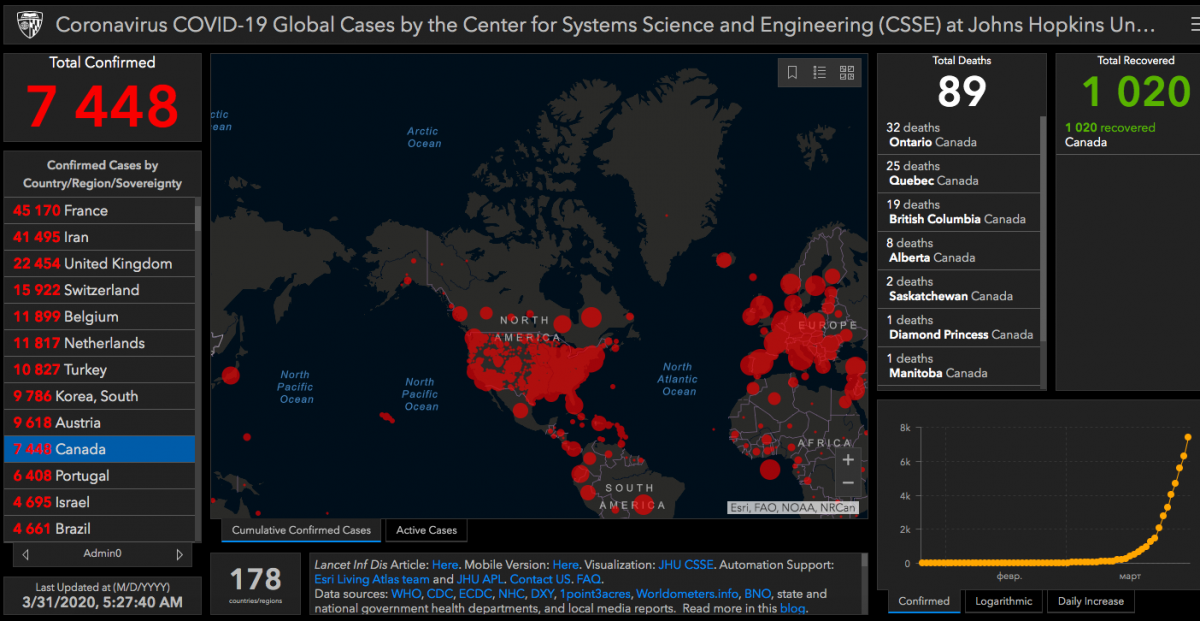Select the Logarithmic chart tab
This screenshot has width=1200, height=621.
pyautogui.click(x=1003, y=601)
